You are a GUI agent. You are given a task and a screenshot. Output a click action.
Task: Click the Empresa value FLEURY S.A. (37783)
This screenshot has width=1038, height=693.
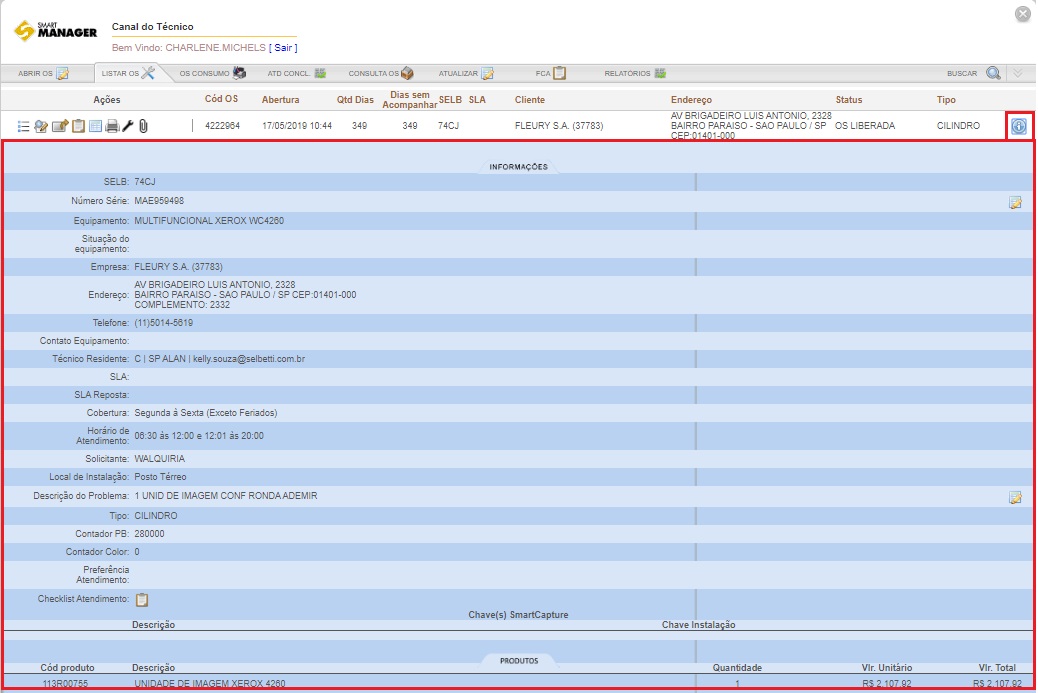pos(179,267)
